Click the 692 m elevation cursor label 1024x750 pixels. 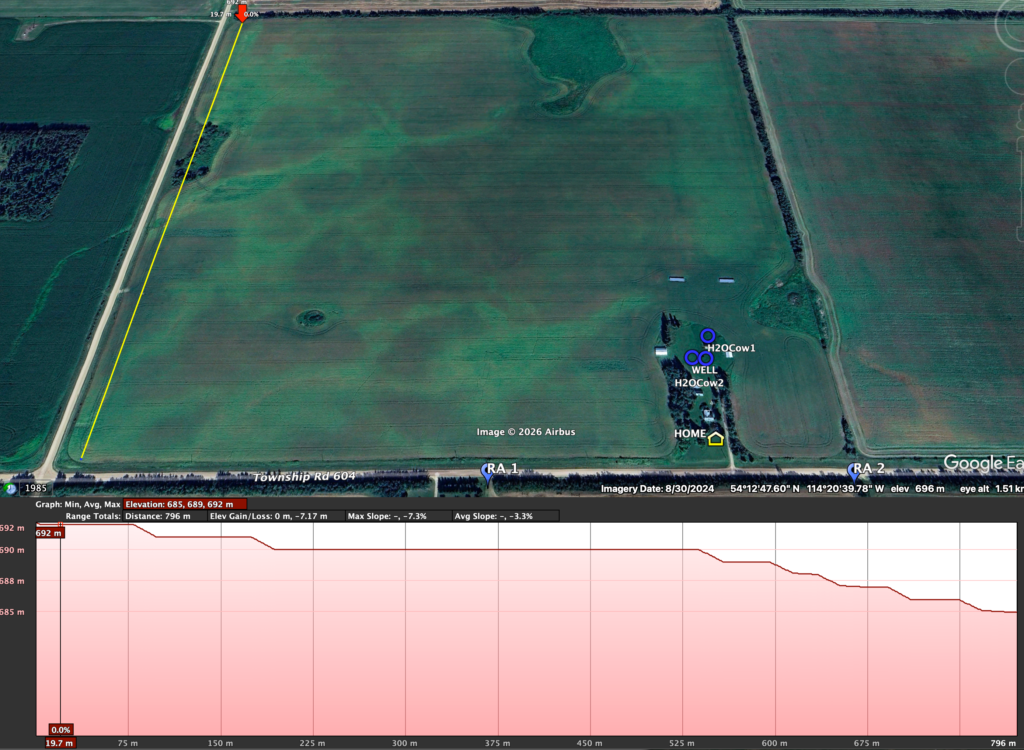pyautogui.click(x=49, y=533)
